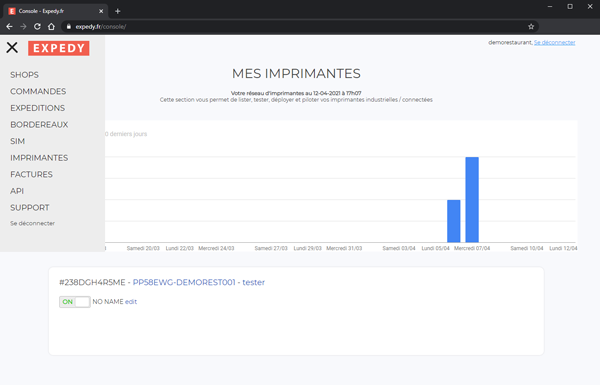Open API menu section
The width and height of the screenshot is (600, 385).
(x=17, y=191)
